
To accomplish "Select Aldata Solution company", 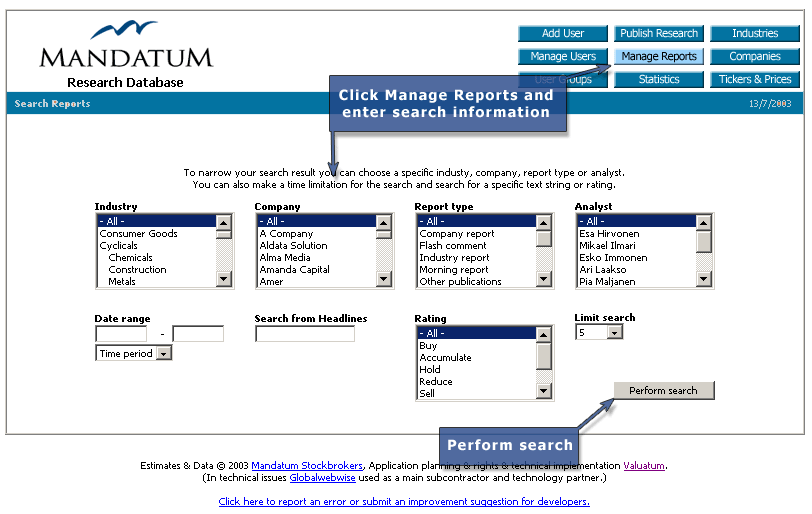I will click(x=317, y=245).
